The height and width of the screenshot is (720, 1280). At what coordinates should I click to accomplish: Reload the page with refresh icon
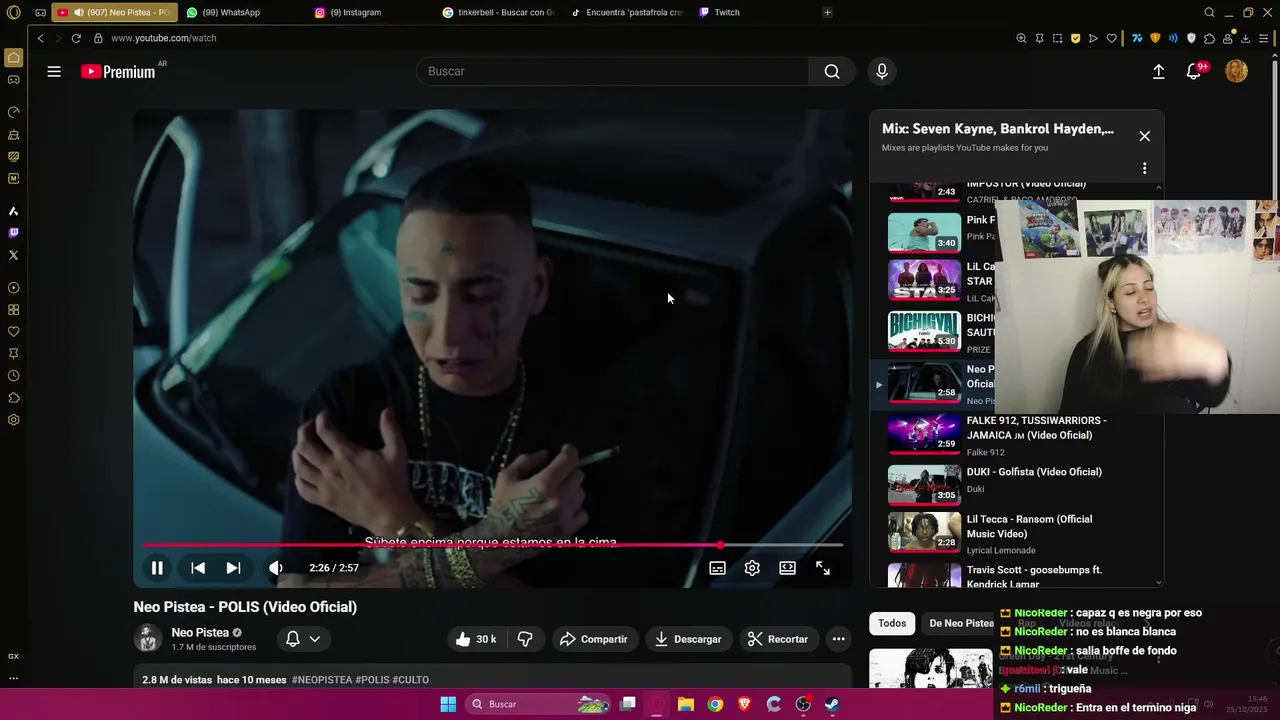click(x=76, y=38)
